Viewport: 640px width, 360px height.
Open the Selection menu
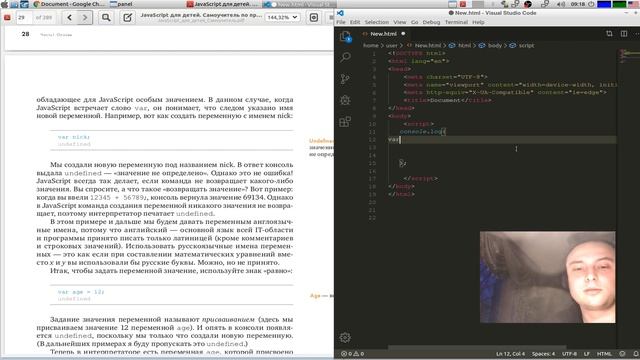376,22
